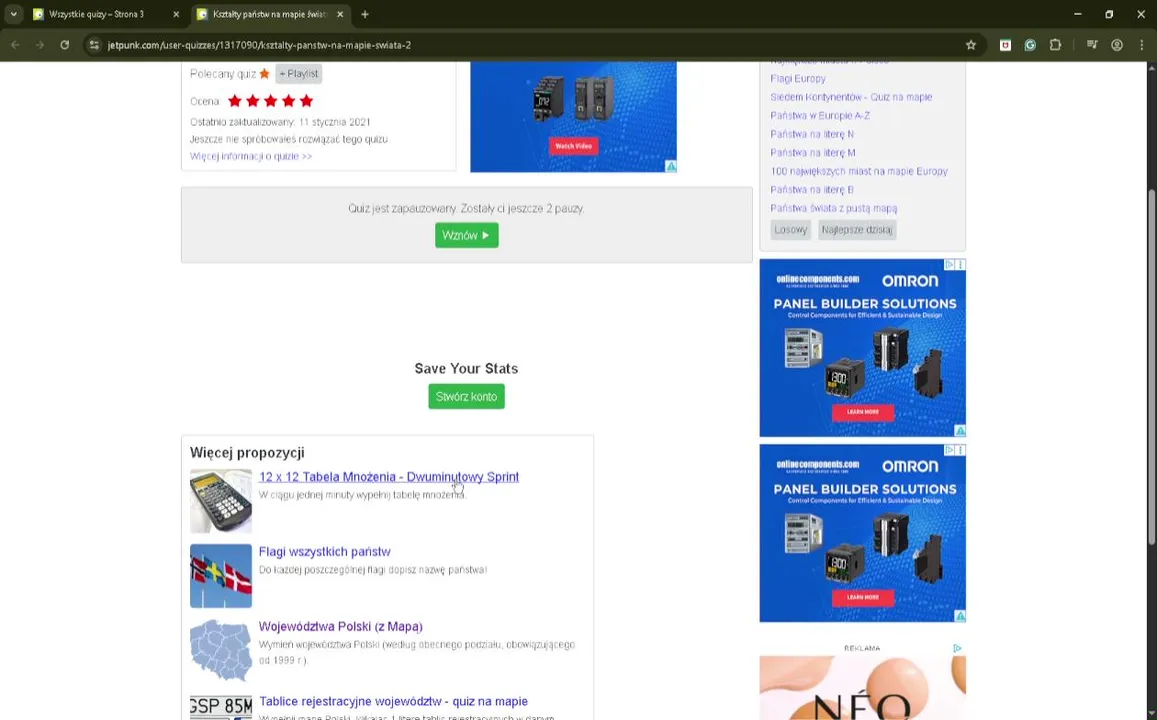Screen dimensions: 1157x720
Task: Open Flagi wszystkich państw quiz
Action: [325, 552]
